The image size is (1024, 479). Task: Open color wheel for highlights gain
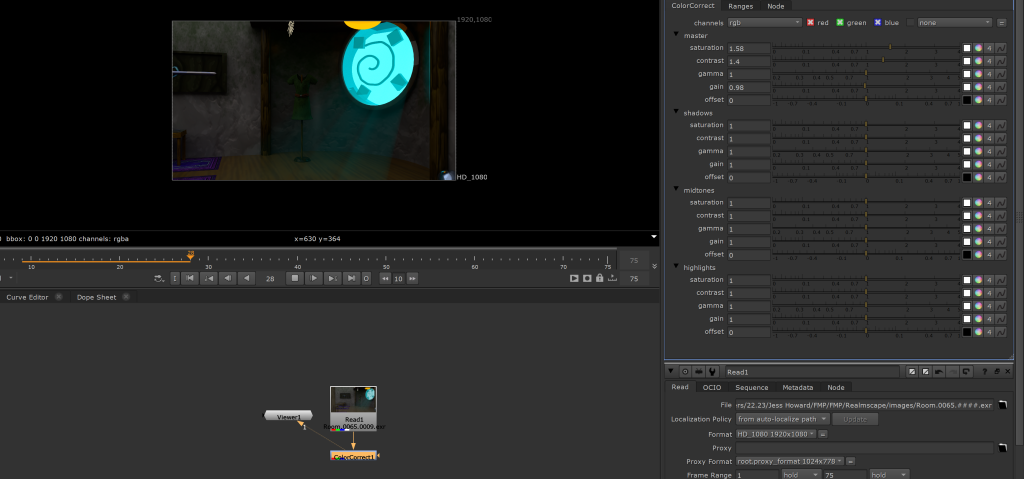pyautogui.click(x=978, y=319)
